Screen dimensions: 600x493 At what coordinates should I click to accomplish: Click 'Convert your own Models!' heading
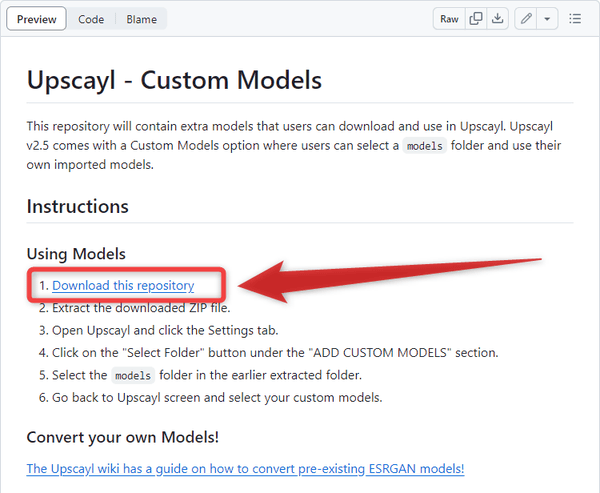click(123, 437)
